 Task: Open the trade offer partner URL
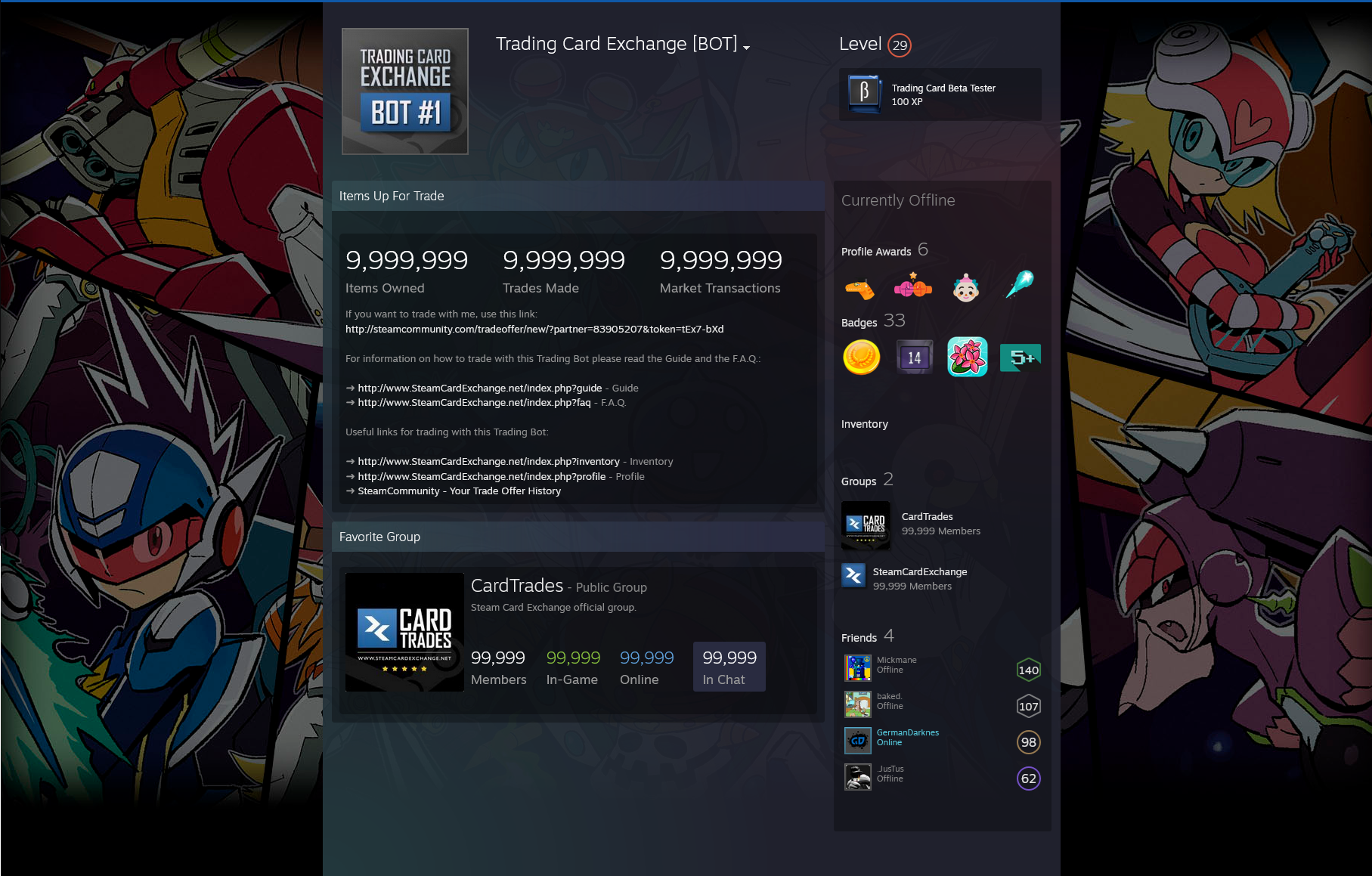[x=534, y=330]
